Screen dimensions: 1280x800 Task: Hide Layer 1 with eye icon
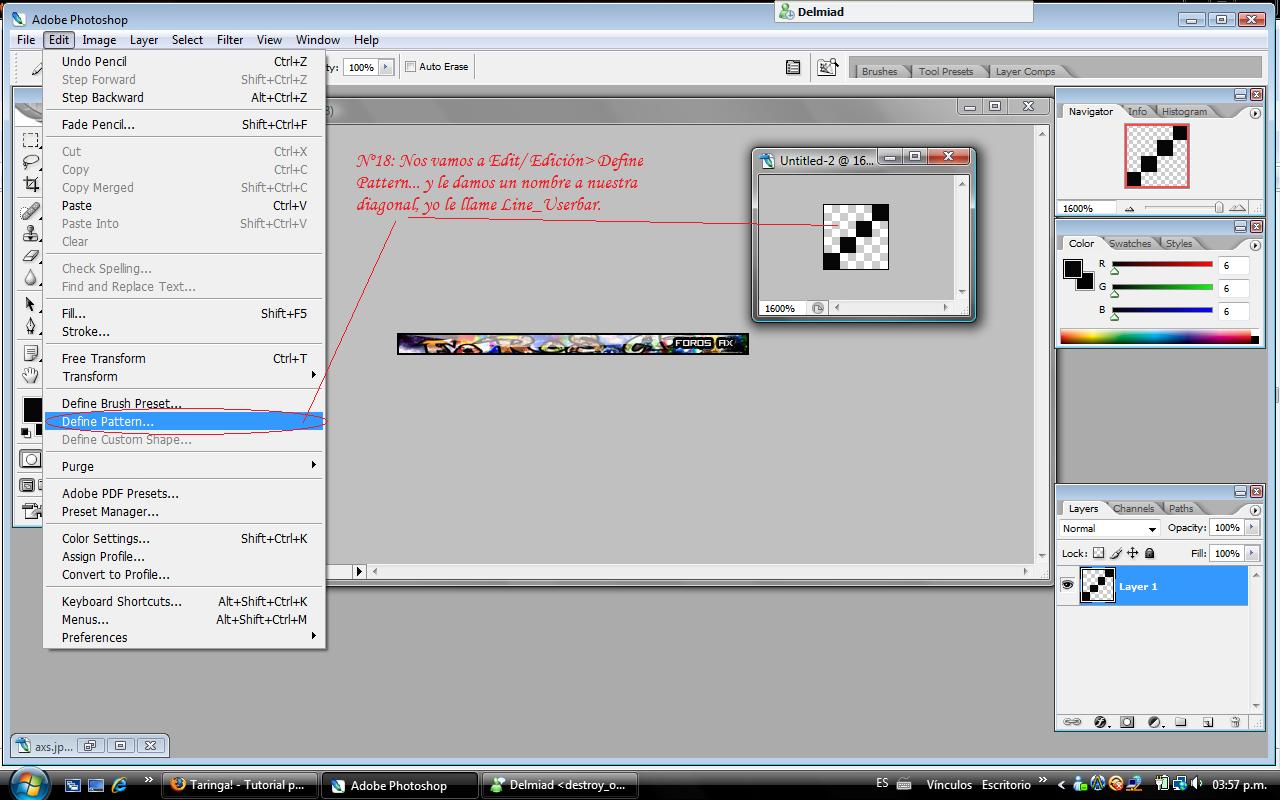click(x=1067, y=586)
